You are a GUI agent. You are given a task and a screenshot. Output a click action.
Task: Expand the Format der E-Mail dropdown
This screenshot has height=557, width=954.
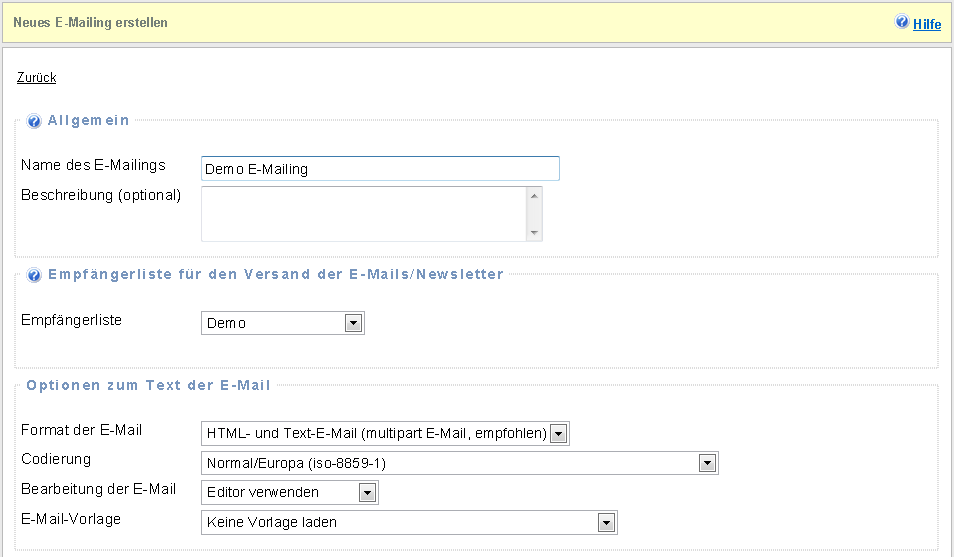(385, 433)
